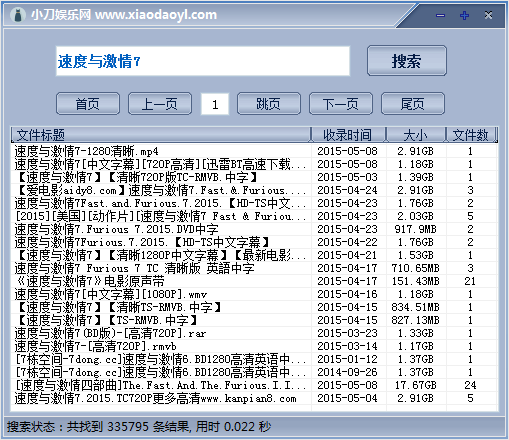509x440 pixels.
Task: Select the 《速度与激情7》电影原声带 result
Action: [x=255, y=281]
